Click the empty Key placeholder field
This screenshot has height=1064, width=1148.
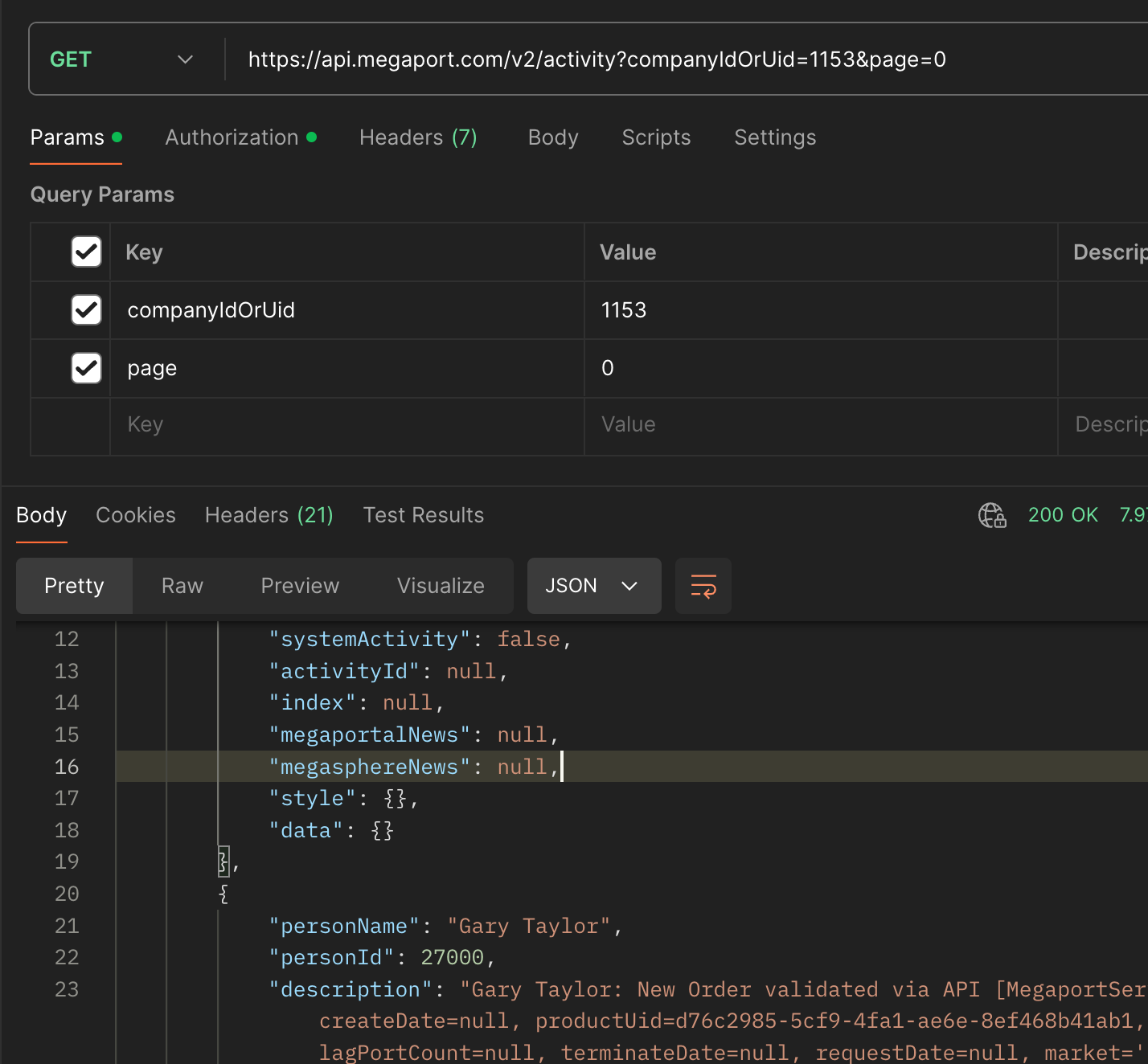point(346,426)
